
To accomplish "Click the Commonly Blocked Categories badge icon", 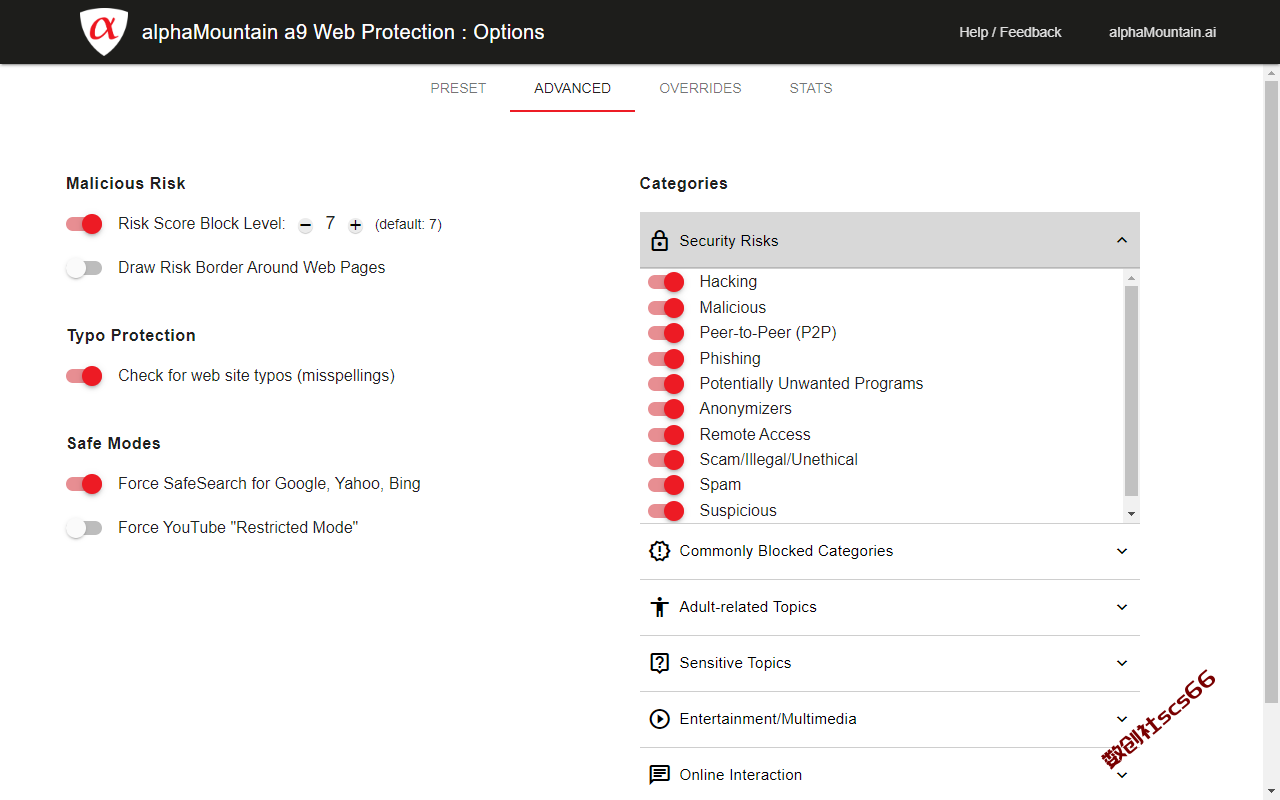I will [659, 551].
